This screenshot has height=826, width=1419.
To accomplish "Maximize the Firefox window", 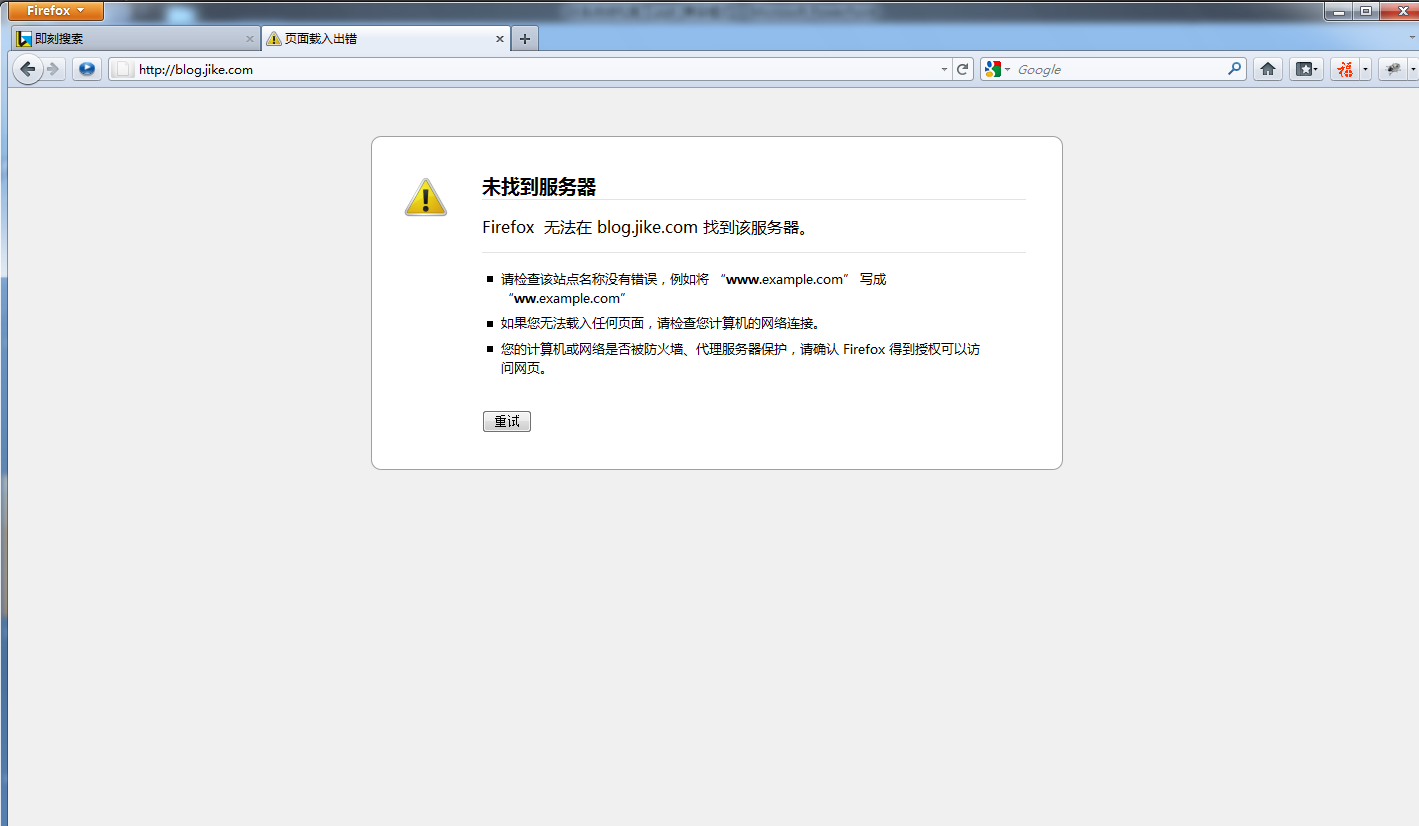I will coord(1367,11).
